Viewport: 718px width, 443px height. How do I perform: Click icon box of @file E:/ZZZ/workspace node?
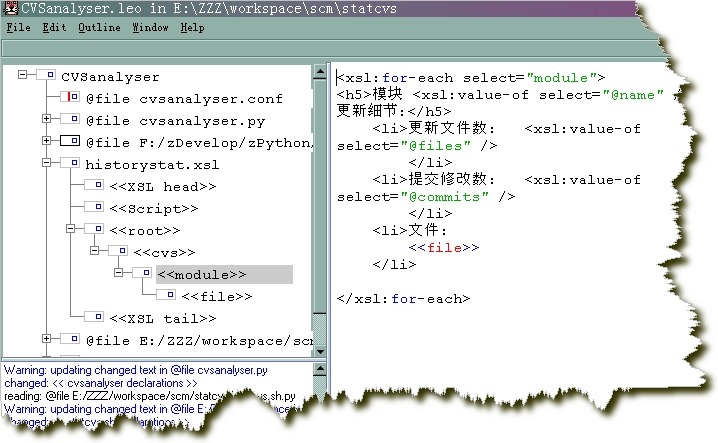pyautogui.click(x=70, y=339)
